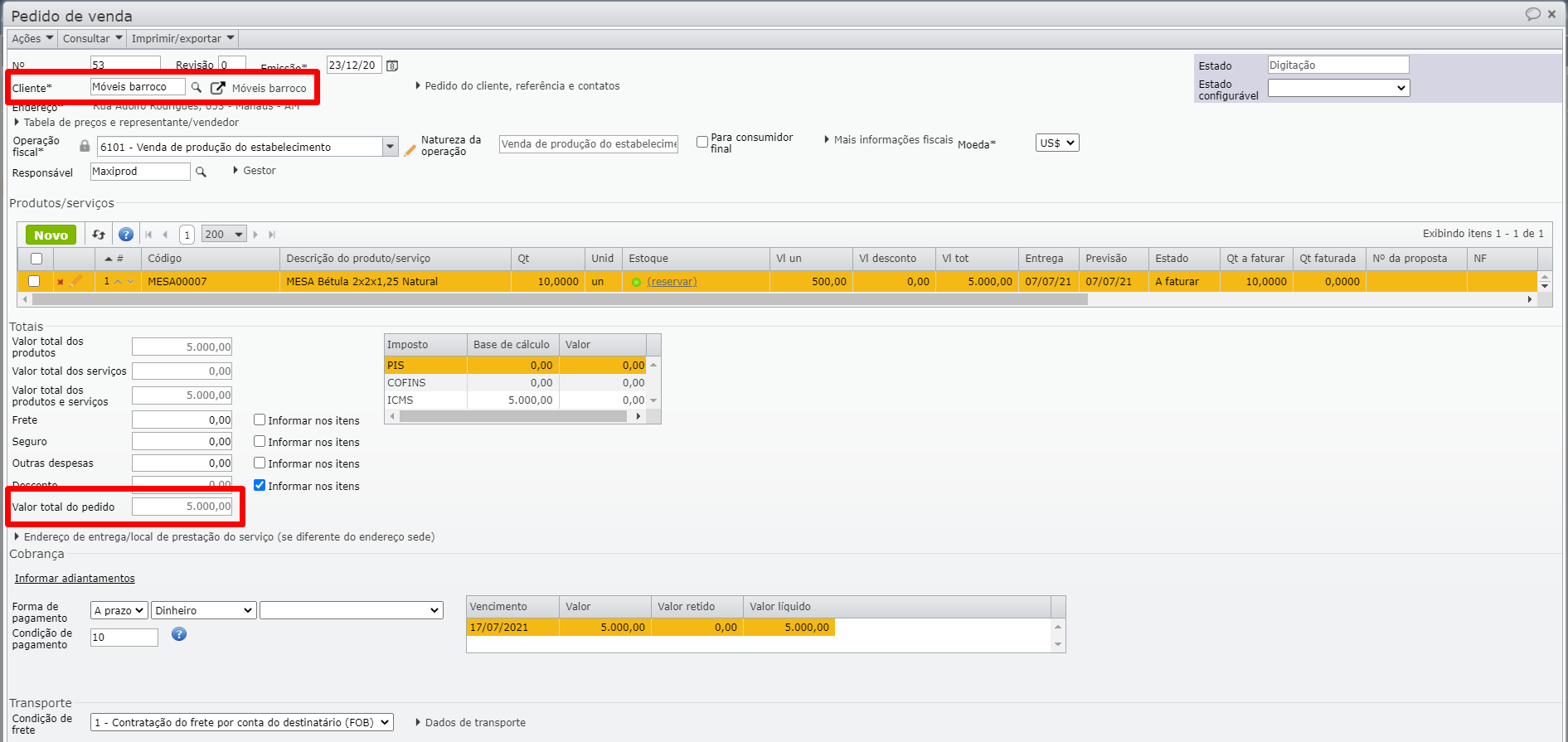Edit item MESA00007 with the pencil icon

pyautogui.click(x=76, y=281)
